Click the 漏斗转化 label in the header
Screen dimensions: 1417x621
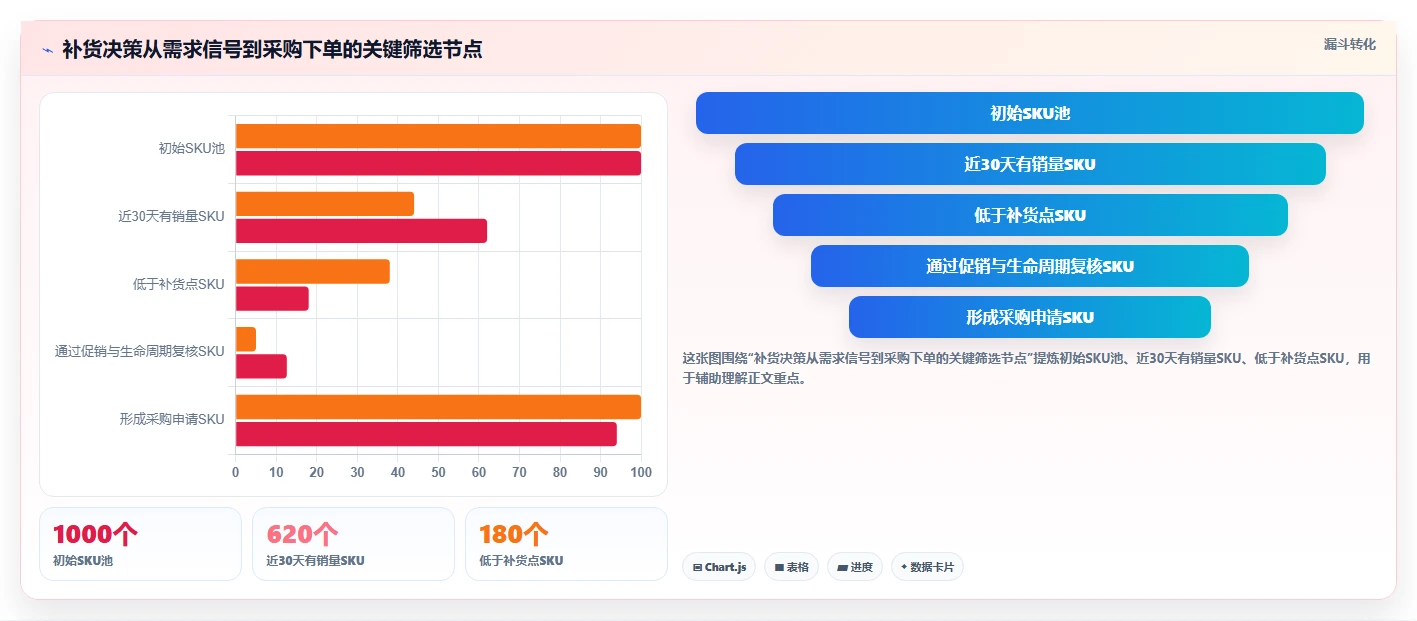[1349, 44]
